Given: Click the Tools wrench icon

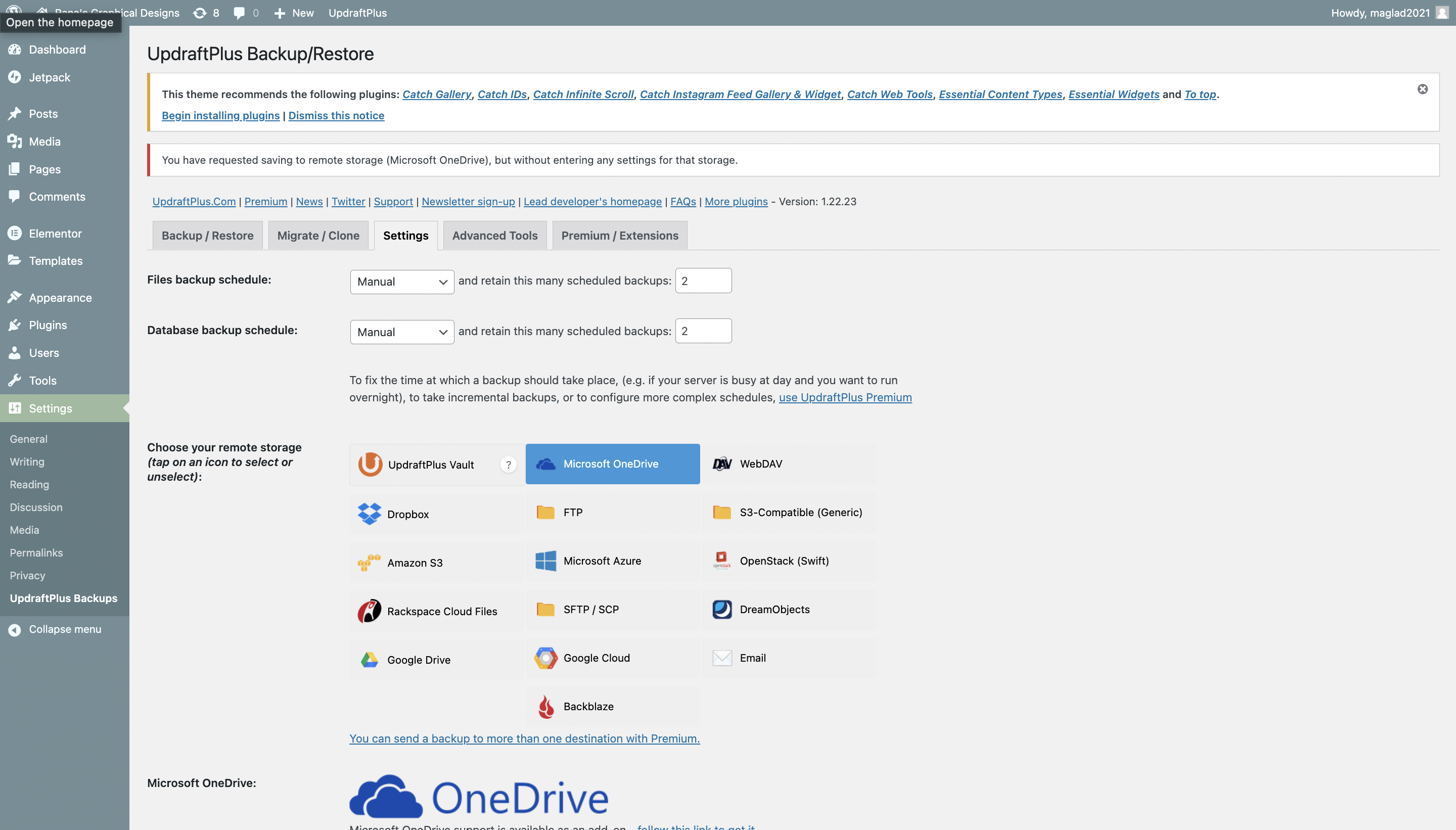Looking at the screenshot, I should (15, 380).
